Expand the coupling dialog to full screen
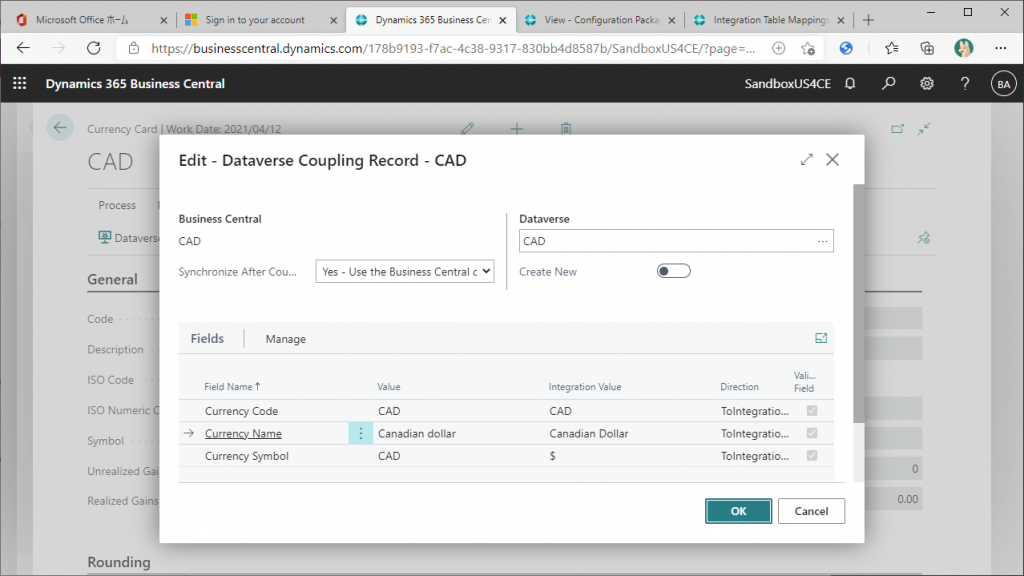 pos(807,160)
